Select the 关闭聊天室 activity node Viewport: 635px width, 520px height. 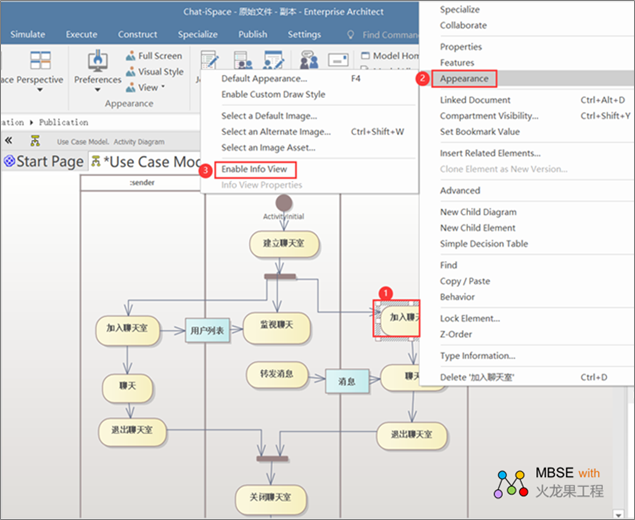point(271,499)
